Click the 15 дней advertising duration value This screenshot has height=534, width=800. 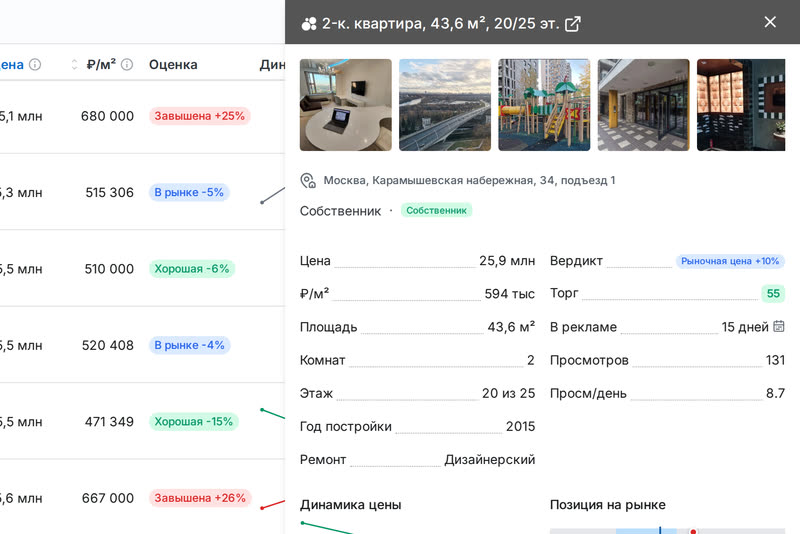[744, 327]
